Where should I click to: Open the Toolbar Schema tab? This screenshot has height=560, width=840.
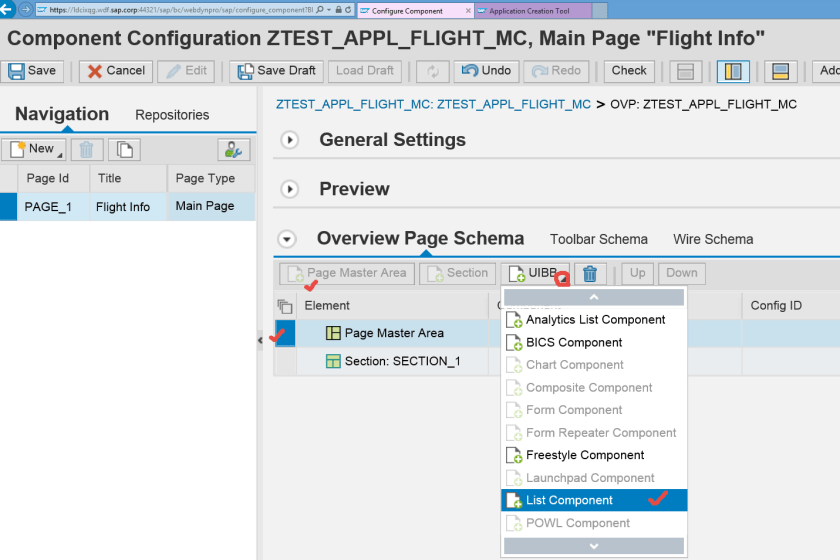599,239
